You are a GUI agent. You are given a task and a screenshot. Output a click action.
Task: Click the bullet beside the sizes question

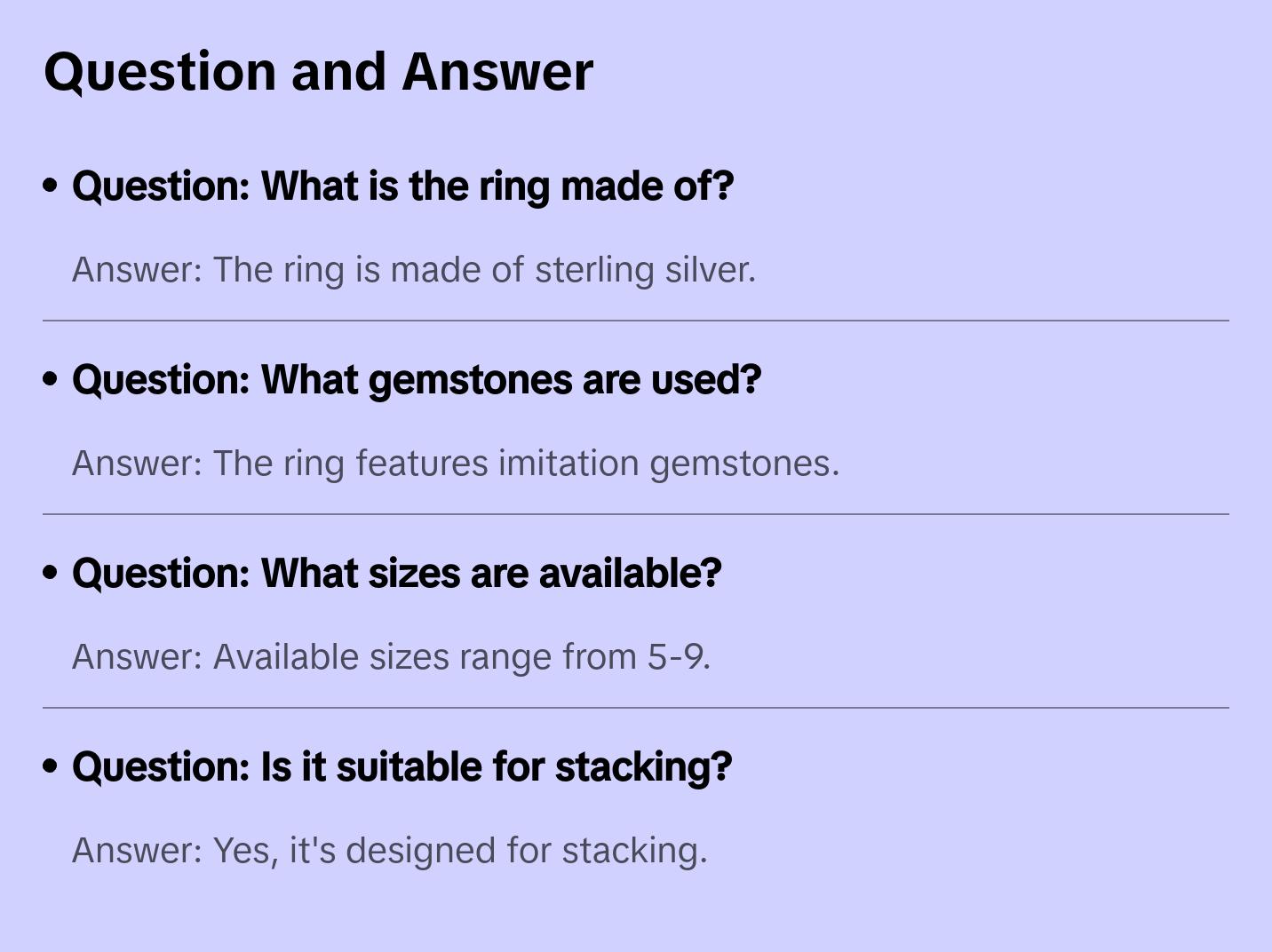point(51,574)
